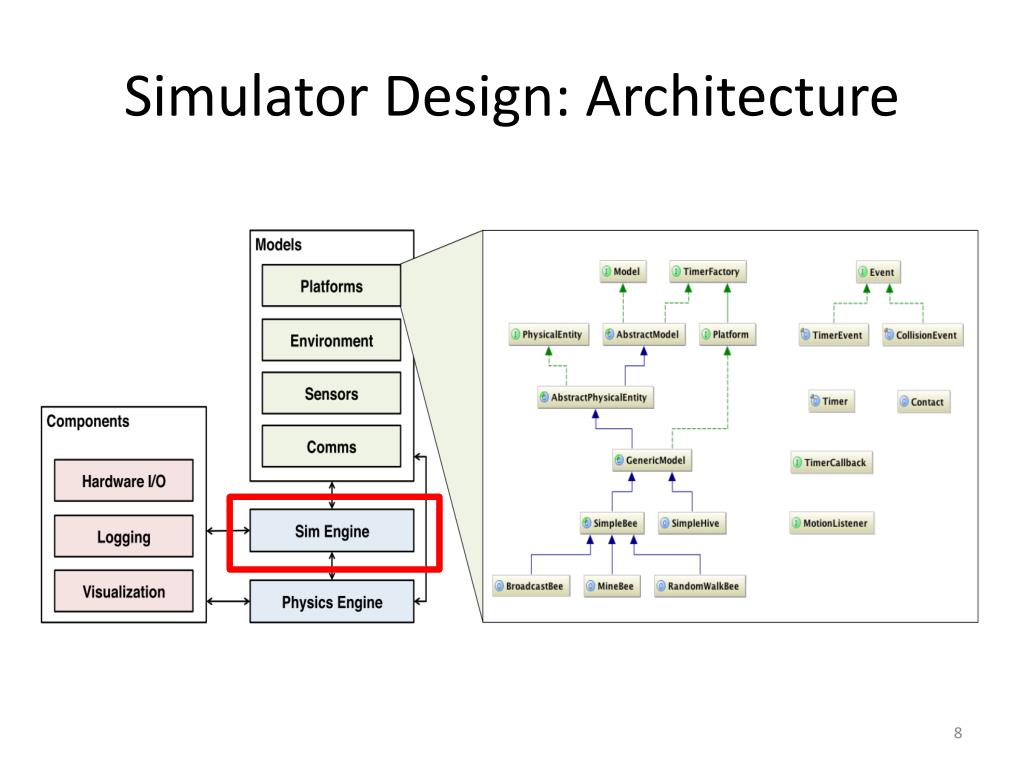The height and width of the screenshot is (768, 1024).
Task: Click the TimerEvent class icon
Action: tap(805, 335)
